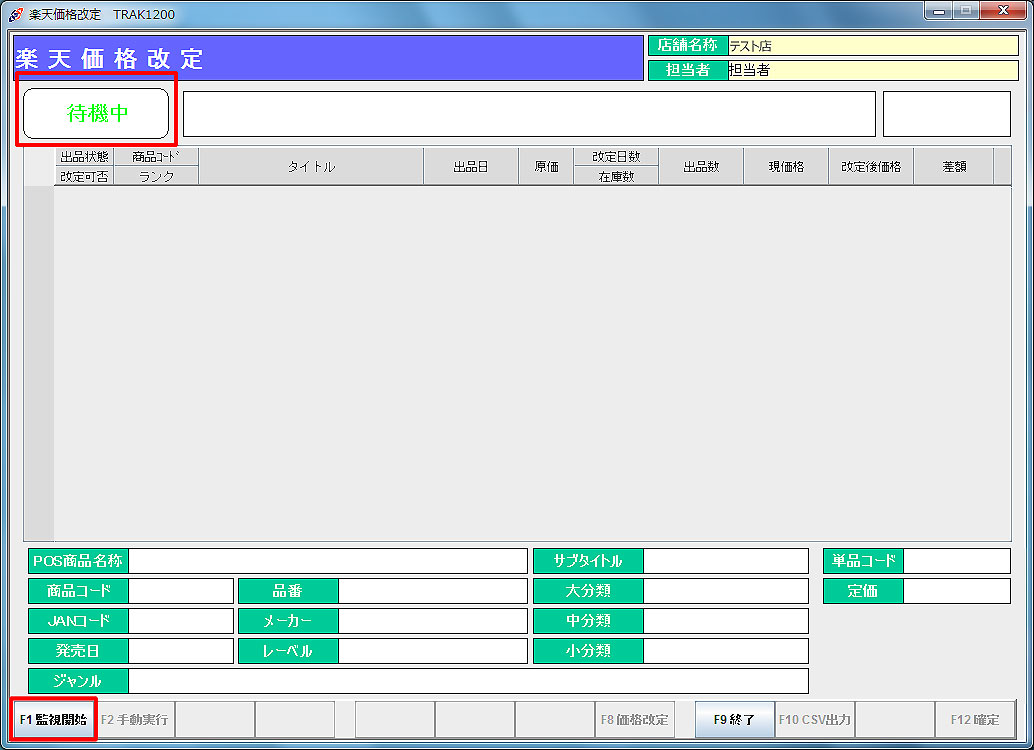The image size is (1034, 750).
Task: Minimize the 楽天価格改定 window
Action: tap(939, 11)
